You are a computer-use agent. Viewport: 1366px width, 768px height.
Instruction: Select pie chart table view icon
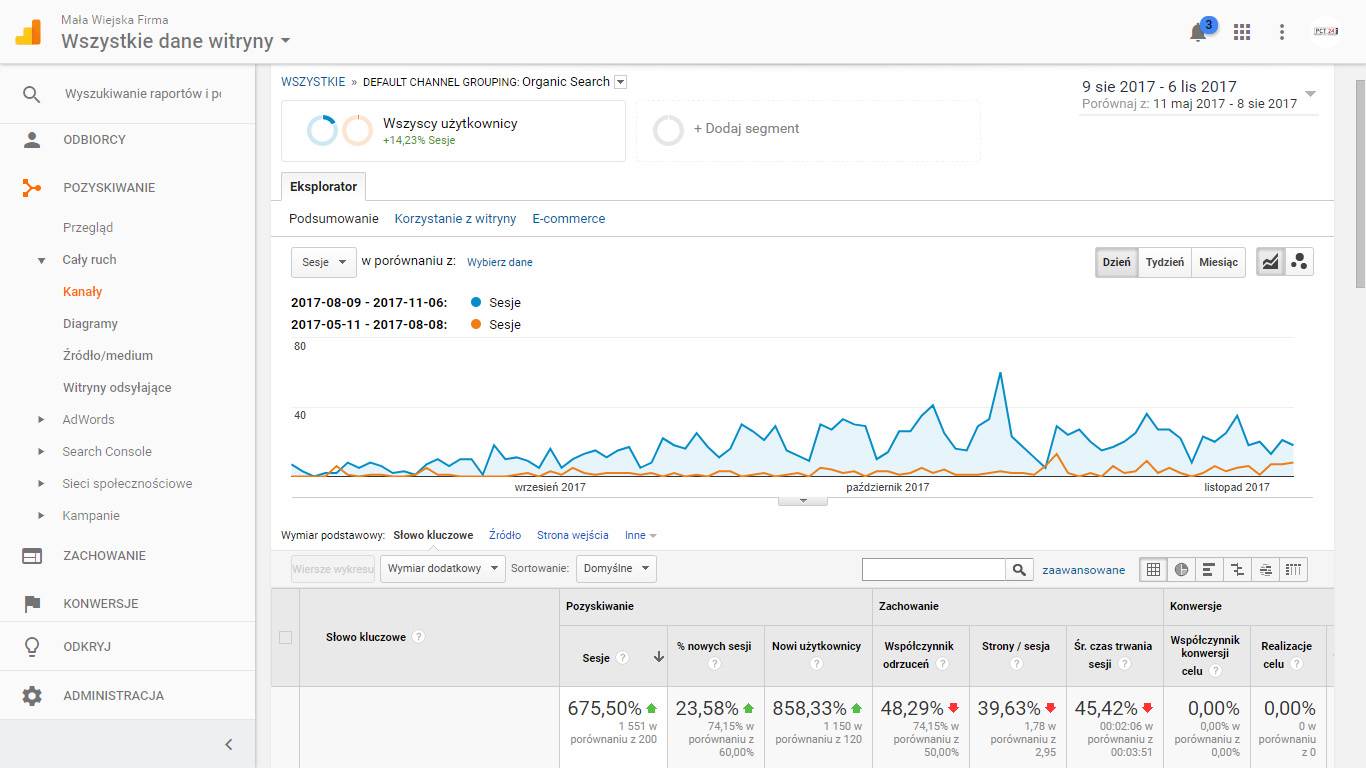[x=1181, y=570]
